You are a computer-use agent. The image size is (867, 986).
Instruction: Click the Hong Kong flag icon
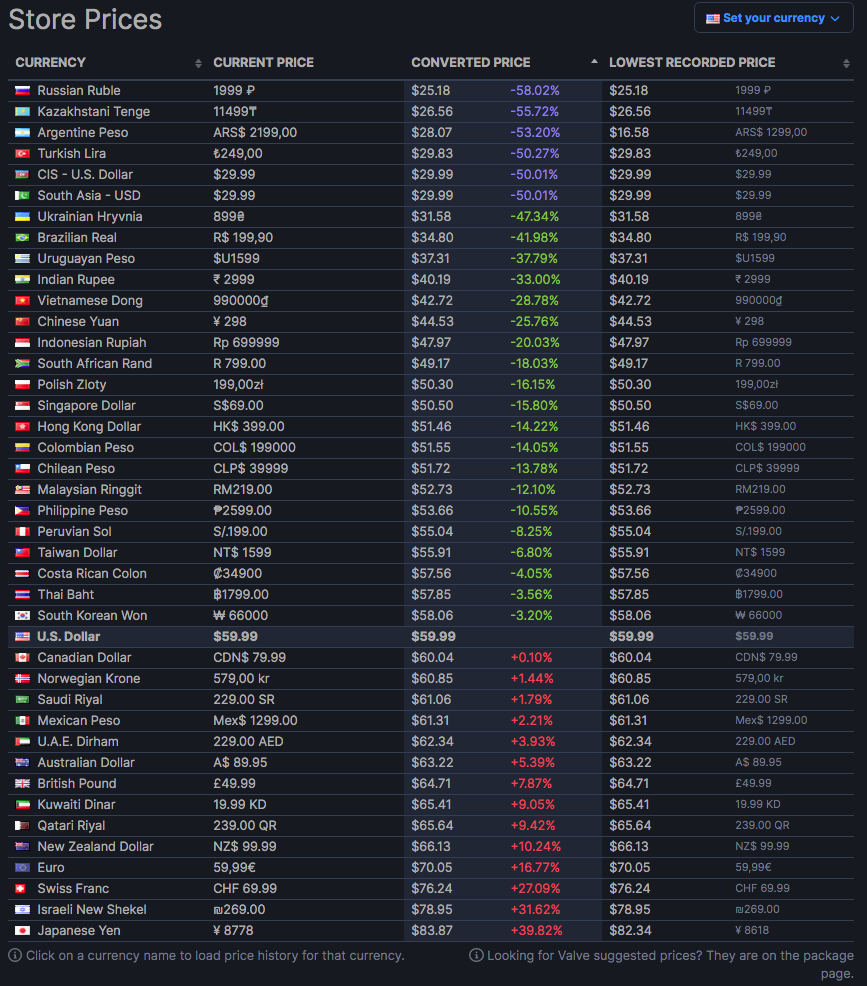coord(23,426)
